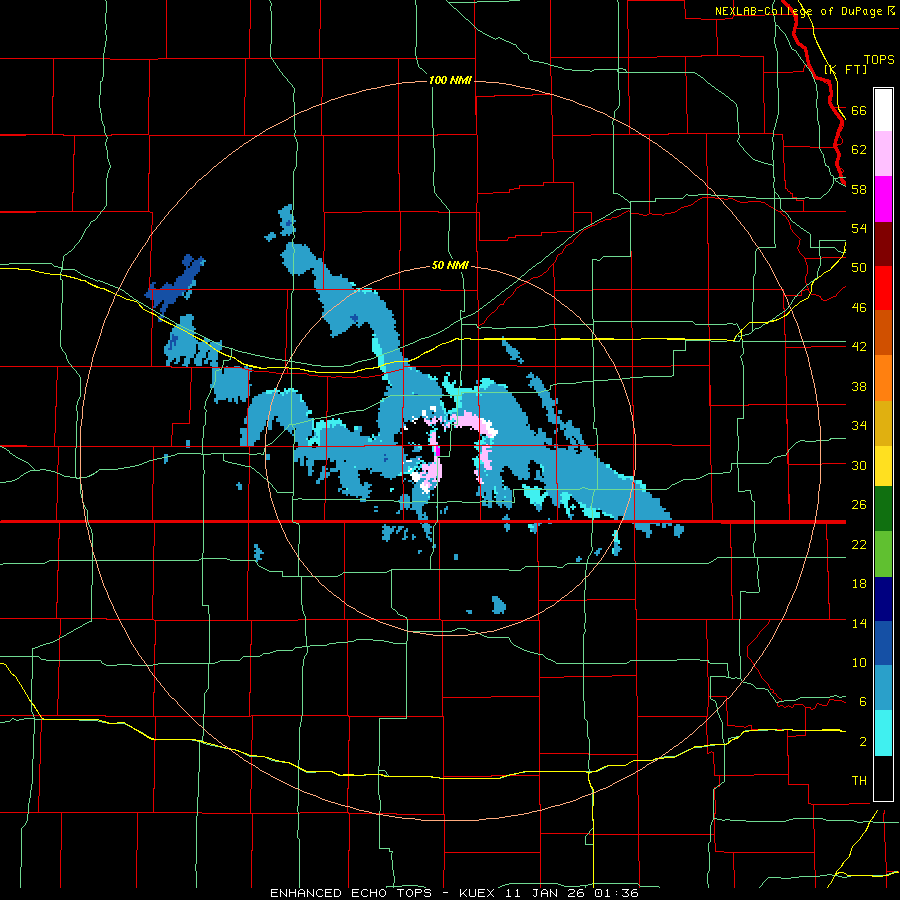Pick the white swatch in legend

tap(883, 110)
